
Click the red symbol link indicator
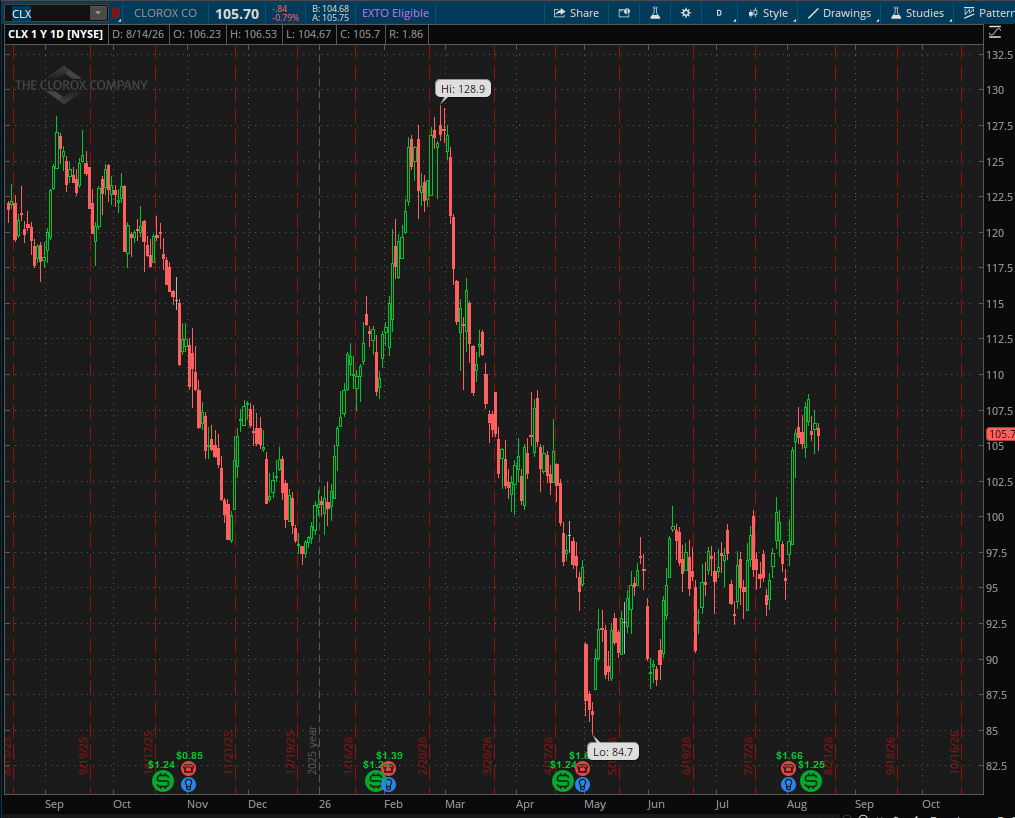tap(115, 13)
